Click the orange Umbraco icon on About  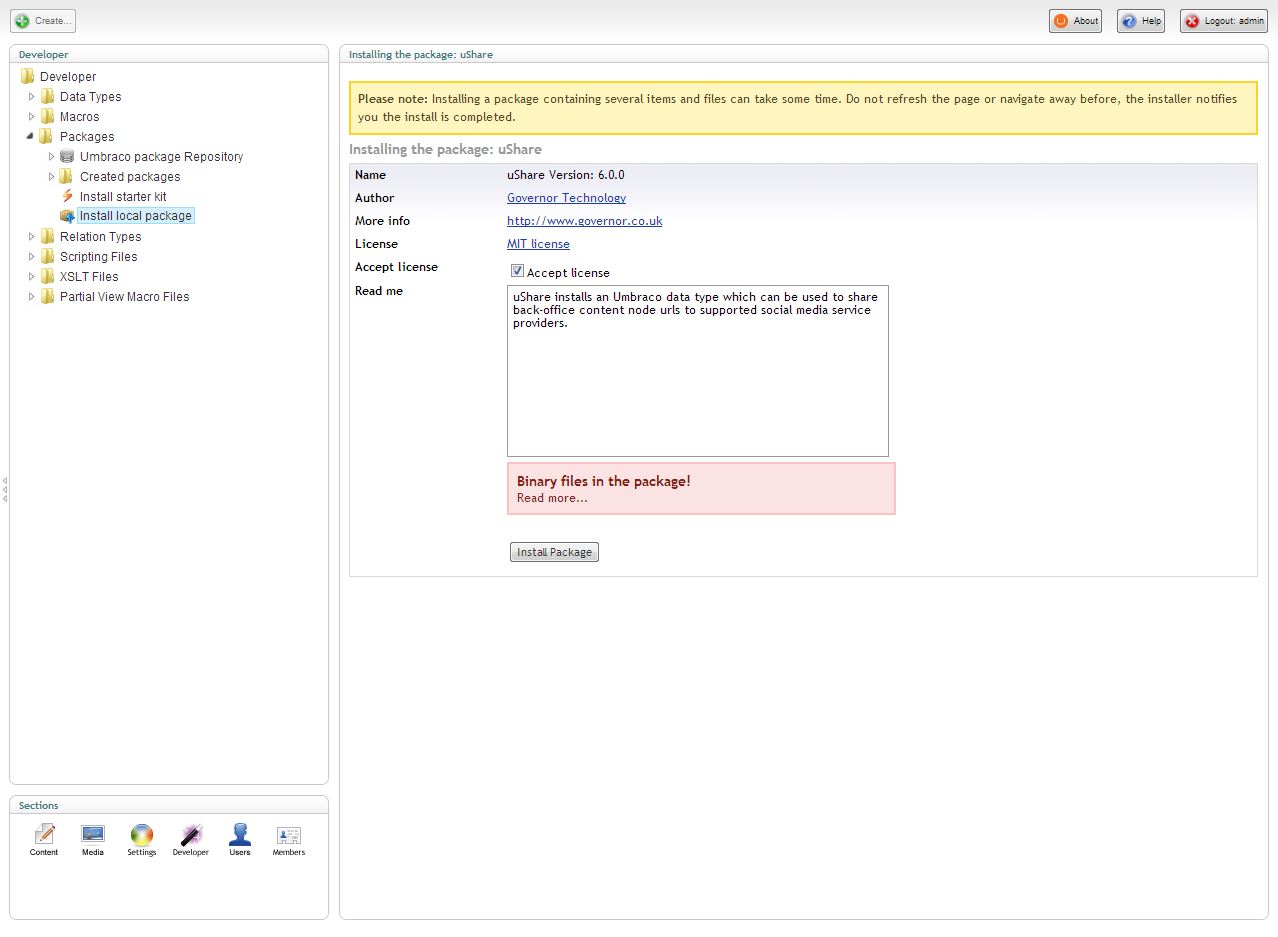pyautogui.click(x=1062, y=21)
